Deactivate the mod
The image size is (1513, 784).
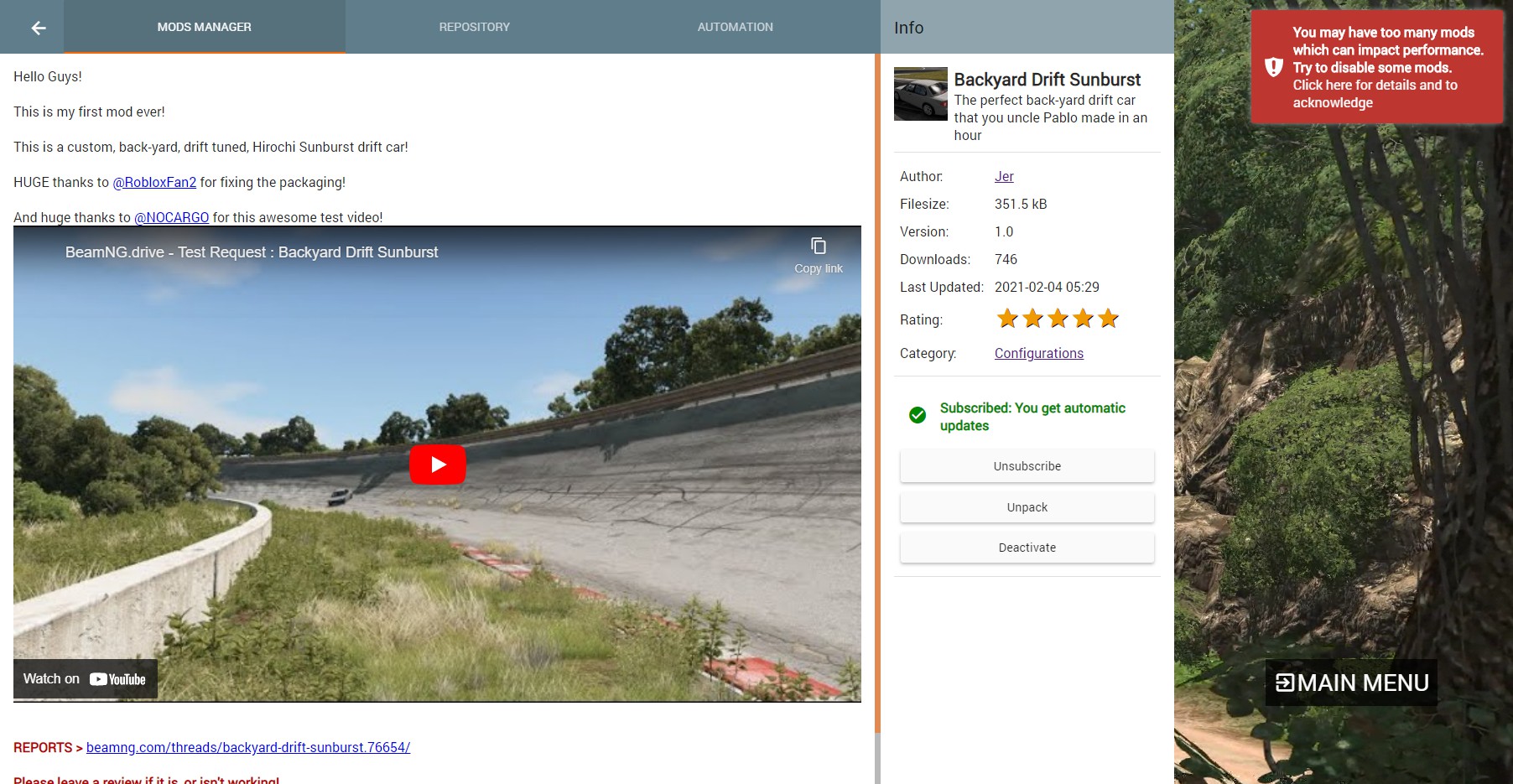pos(1027,548)
